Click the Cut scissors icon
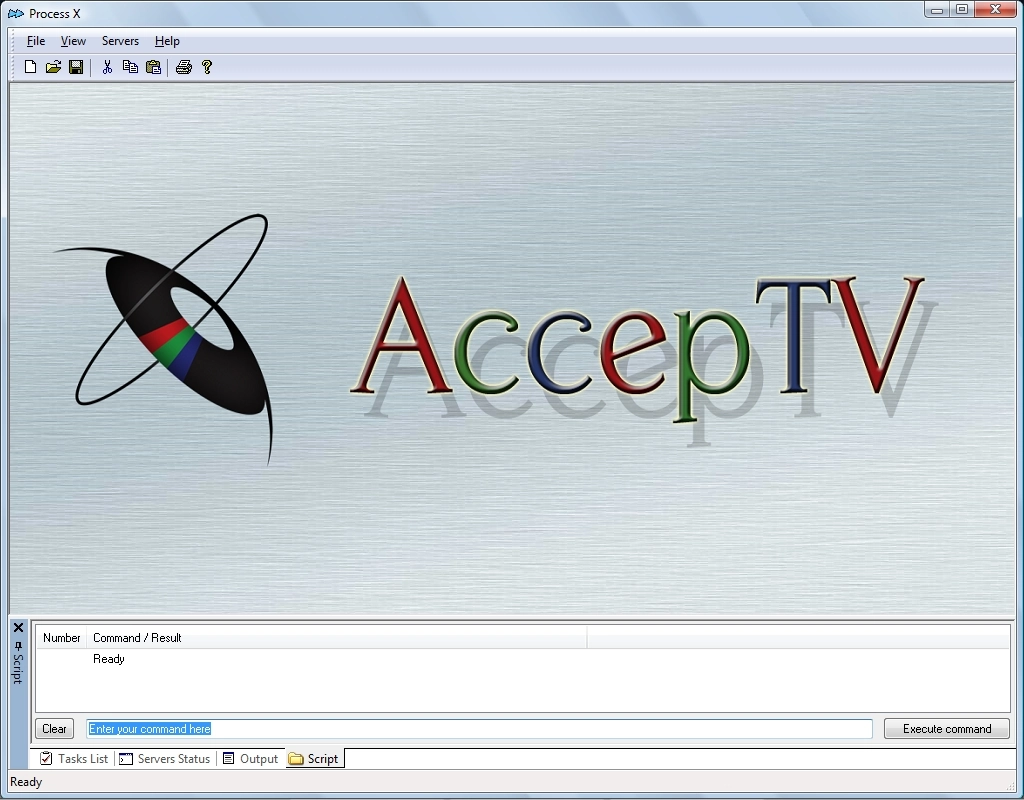Screen dimensions: 1024x800 pos(107,67)
